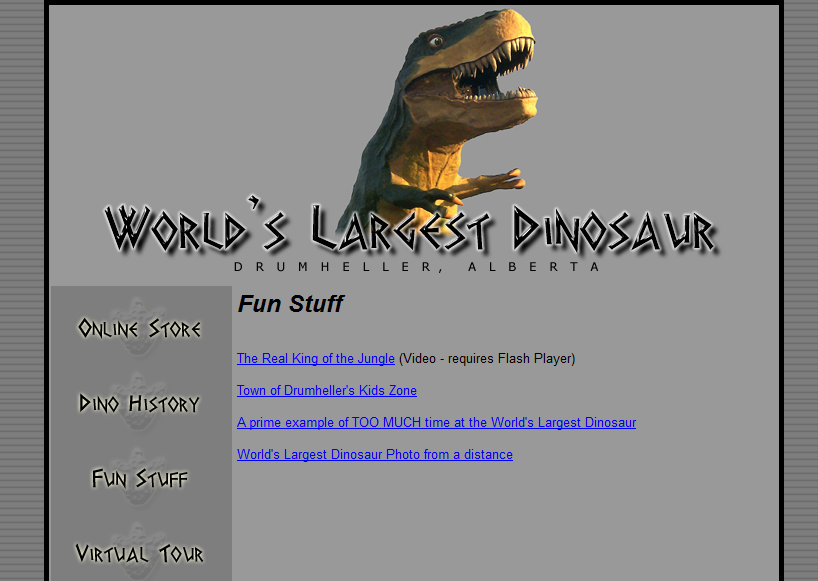Open The Real King of the Jungle video
This screenshot has width=818, height=581.
coord(316,359)
